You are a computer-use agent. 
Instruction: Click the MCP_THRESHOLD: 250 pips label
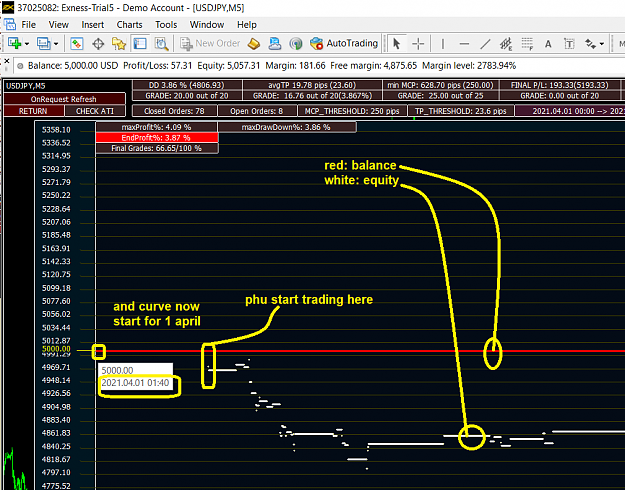point(352,111)
